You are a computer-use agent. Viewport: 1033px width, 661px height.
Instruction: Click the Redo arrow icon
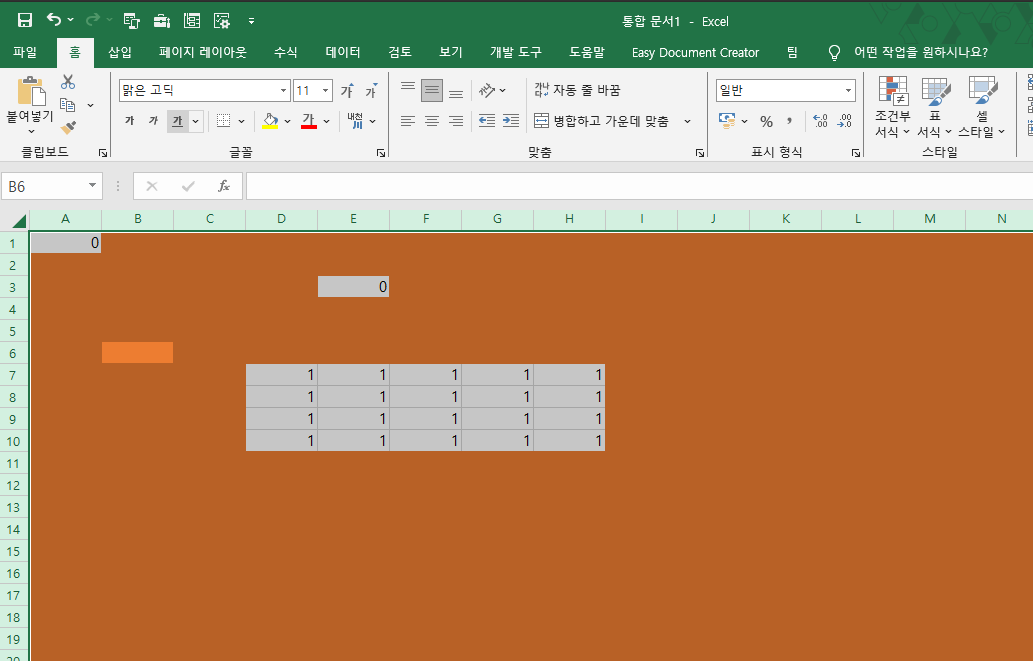(93, 20)
